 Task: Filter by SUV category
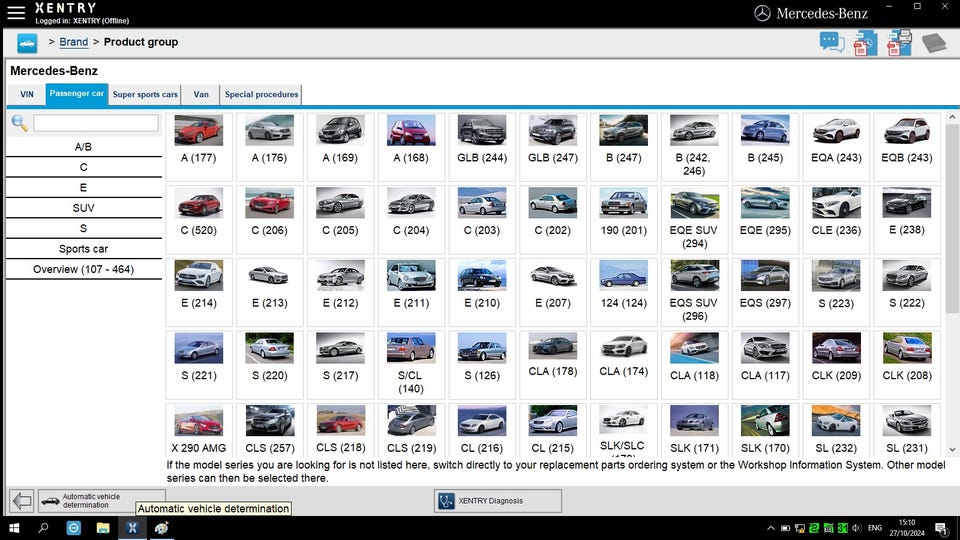point(84,208)
